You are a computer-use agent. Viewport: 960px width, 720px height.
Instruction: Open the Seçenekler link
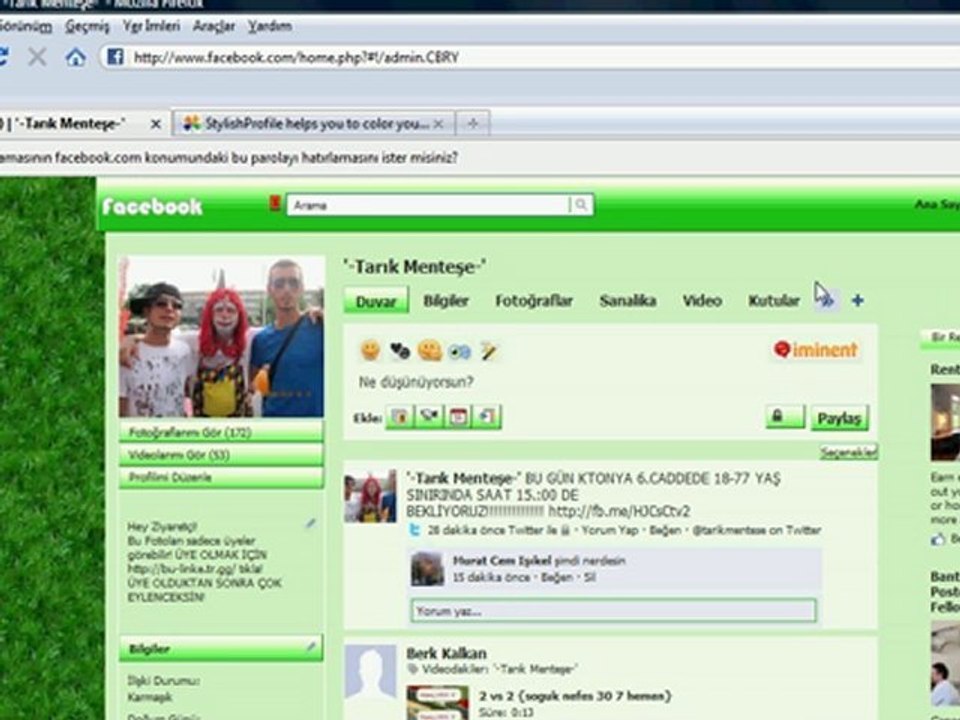(x=849, y=452)
